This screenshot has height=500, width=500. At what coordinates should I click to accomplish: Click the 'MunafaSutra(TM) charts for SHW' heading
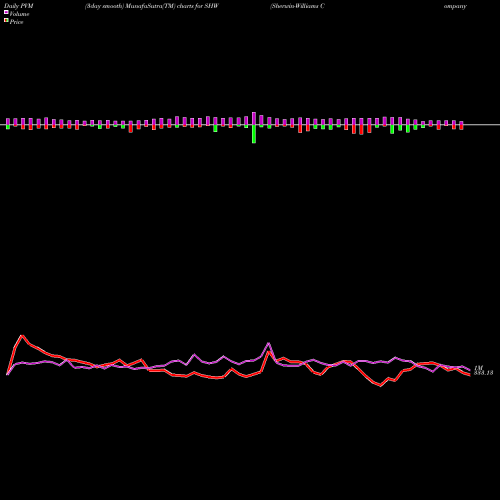tap(172, 6)
